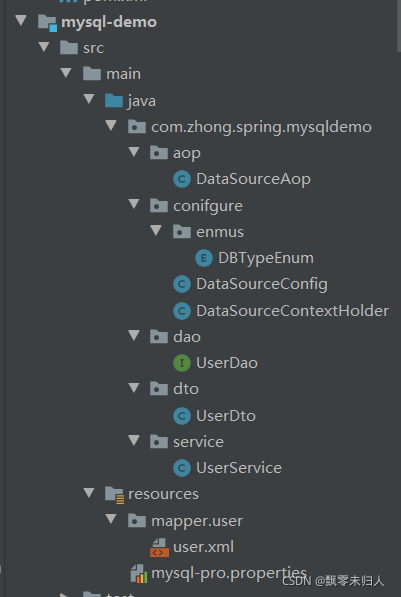Click the UserDao interface icon

[x=182, y=363]
